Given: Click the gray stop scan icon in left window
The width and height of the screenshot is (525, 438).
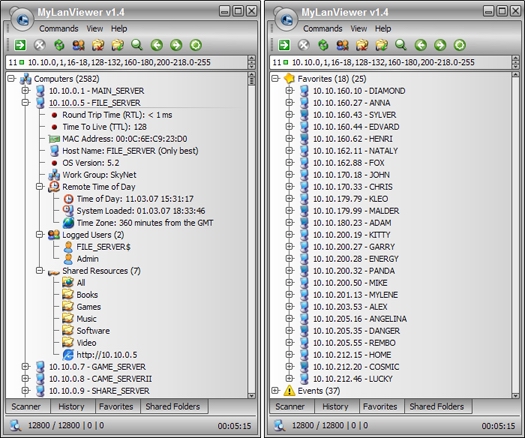Looking at the screenshot, I should point(40,45).
